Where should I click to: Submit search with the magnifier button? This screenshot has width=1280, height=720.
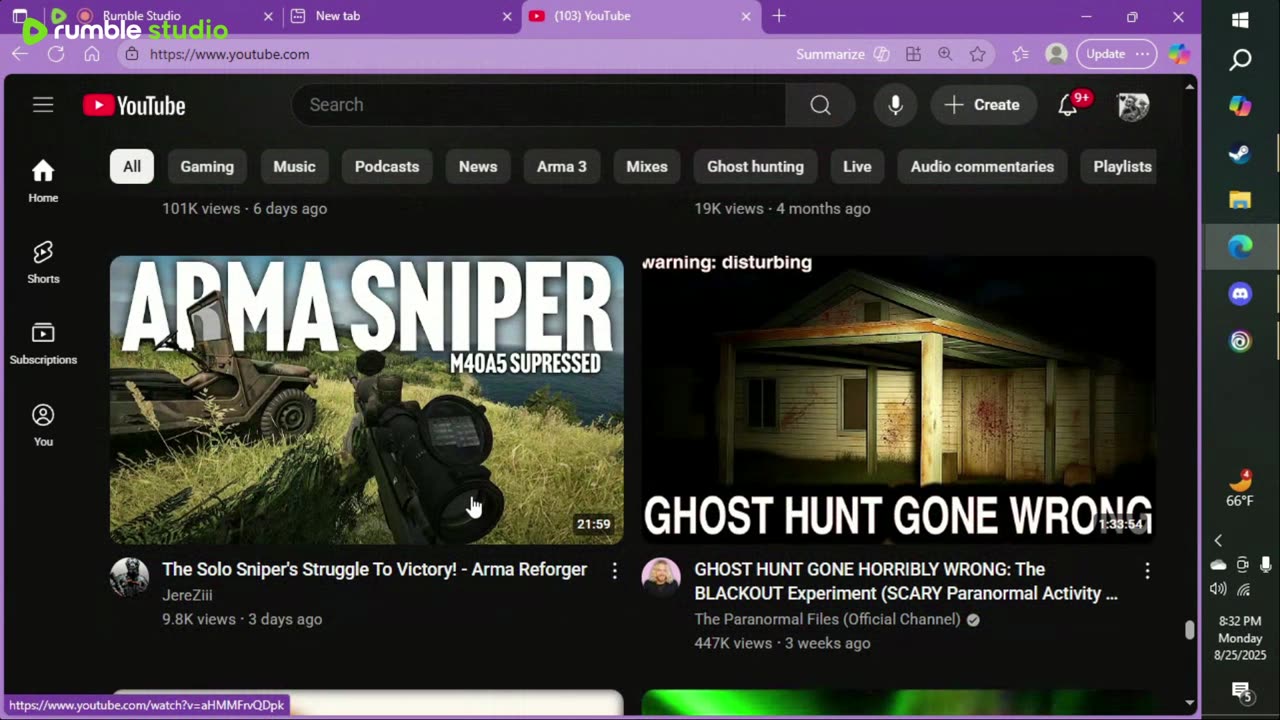820,105
